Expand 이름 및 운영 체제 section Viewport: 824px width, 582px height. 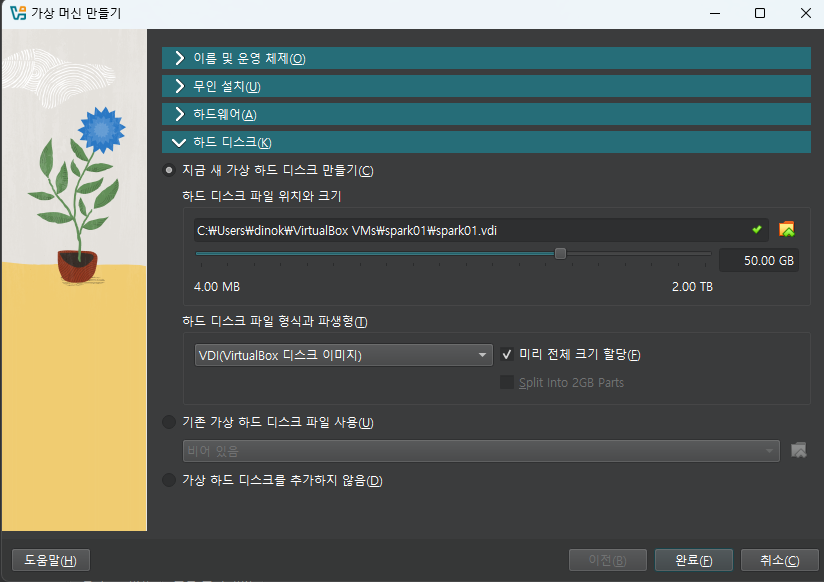tap(486, 58)
